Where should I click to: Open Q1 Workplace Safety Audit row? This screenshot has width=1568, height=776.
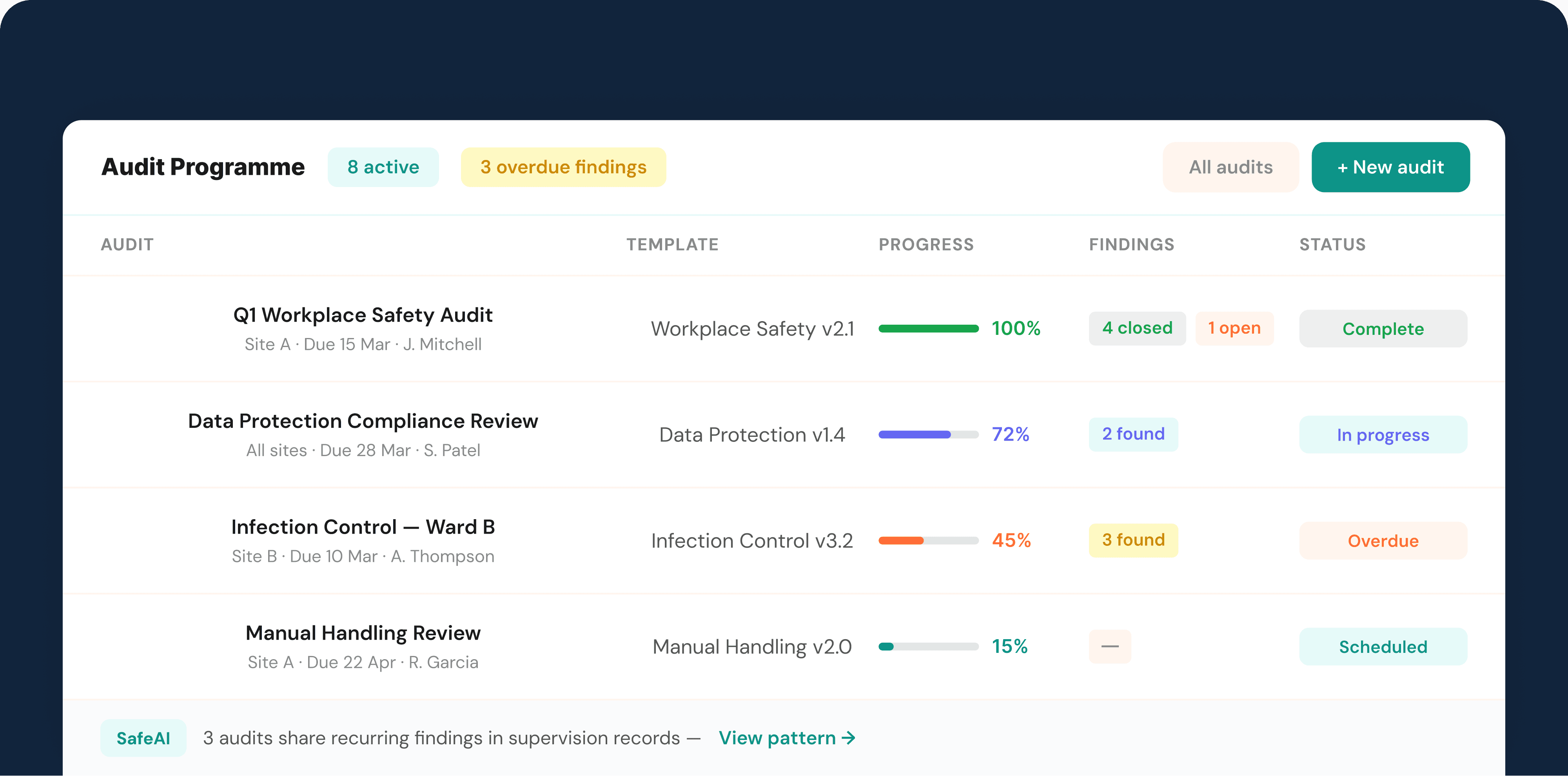[363, 315]
